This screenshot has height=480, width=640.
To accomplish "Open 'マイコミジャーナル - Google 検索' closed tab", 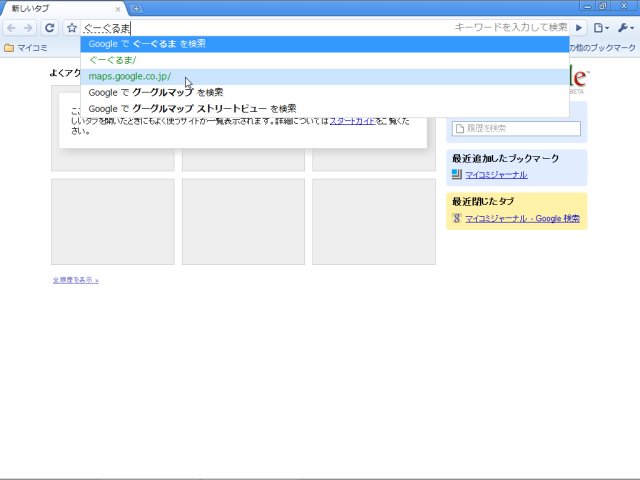I will tap(522, 218).
